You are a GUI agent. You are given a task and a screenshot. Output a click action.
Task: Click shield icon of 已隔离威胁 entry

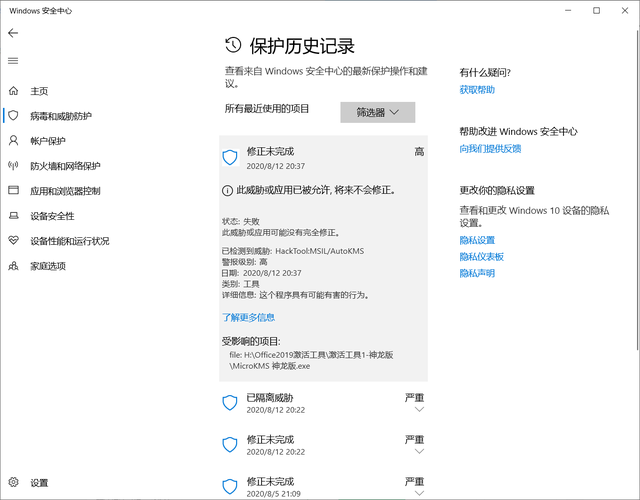(230, 403)
